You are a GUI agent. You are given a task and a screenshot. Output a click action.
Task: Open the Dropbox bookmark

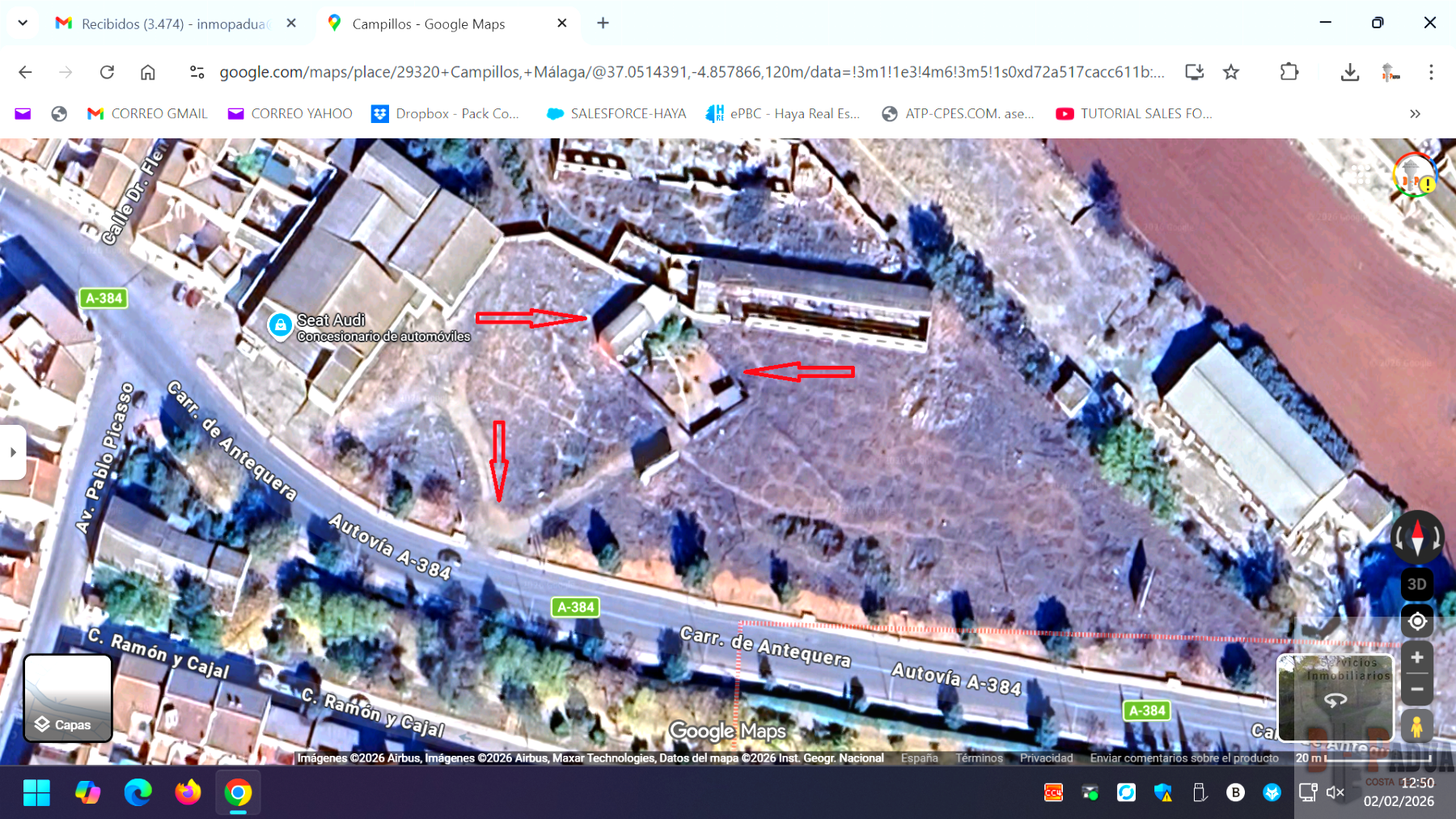446,114
